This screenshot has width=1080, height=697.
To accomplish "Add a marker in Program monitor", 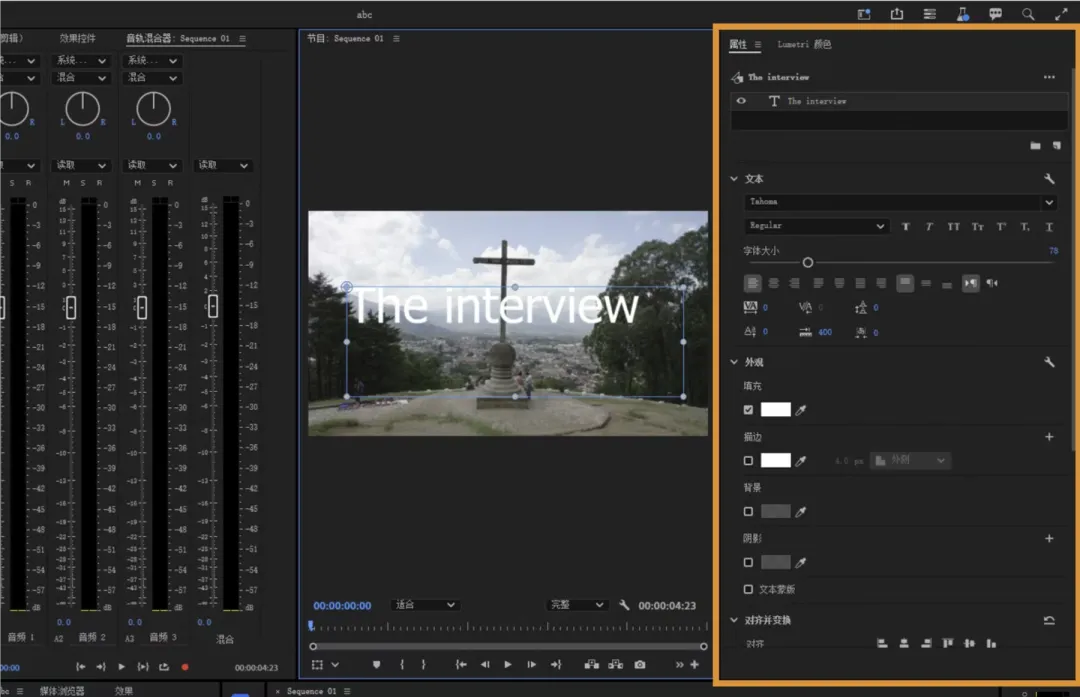I will [377, 664].
